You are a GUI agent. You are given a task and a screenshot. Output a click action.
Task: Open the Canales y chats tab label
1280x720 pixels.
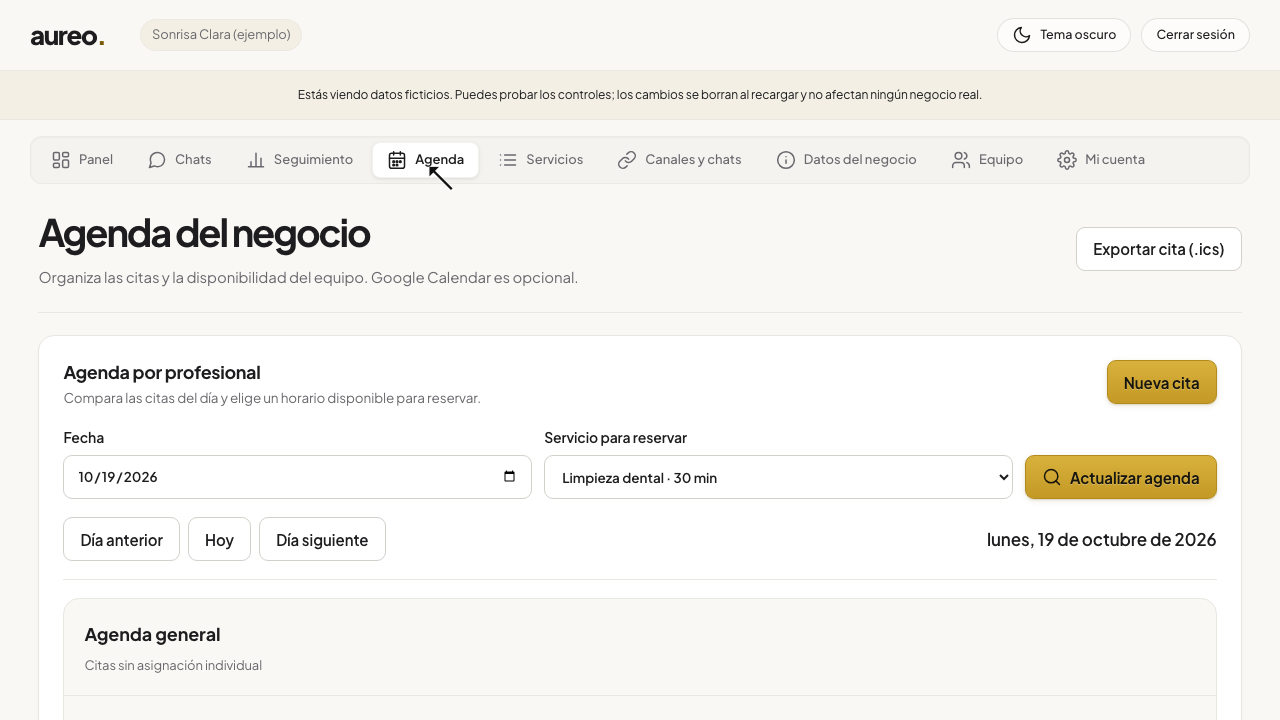(693, 160)
